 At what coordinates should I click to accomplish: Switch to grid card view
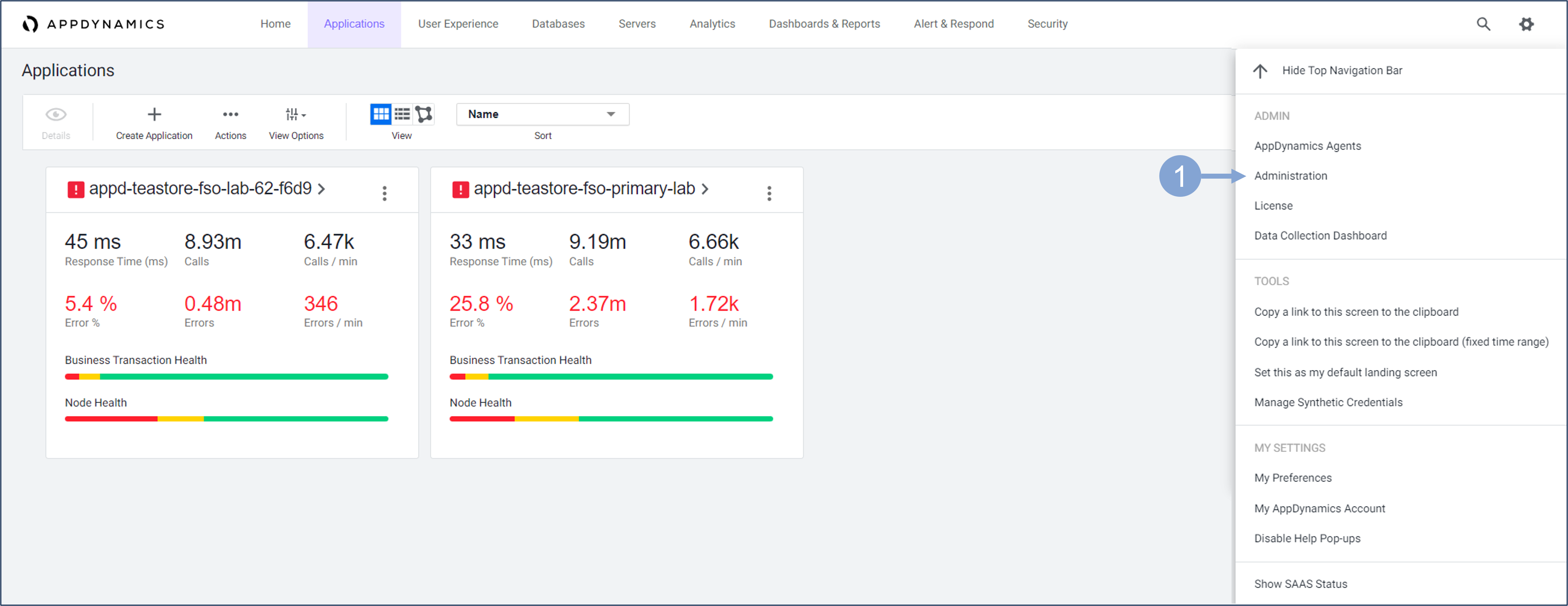pyautogui.click(x=380, y=114)
